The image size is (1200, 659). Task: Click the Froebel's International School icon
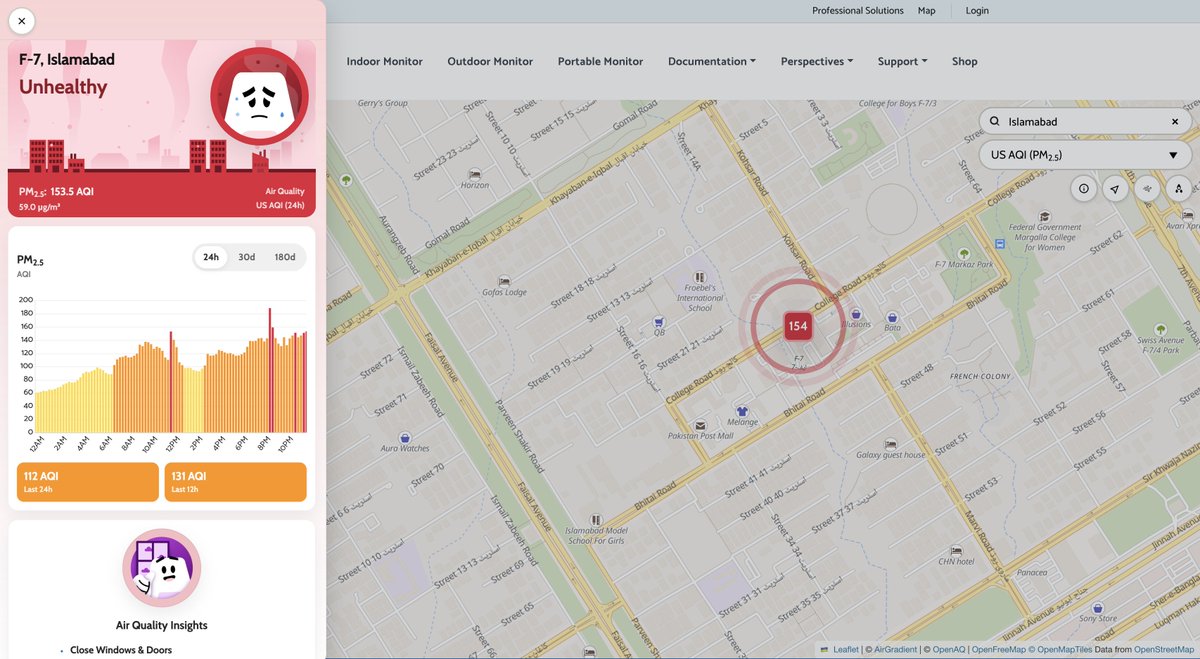pyautogui.click(x=700, y=276)
